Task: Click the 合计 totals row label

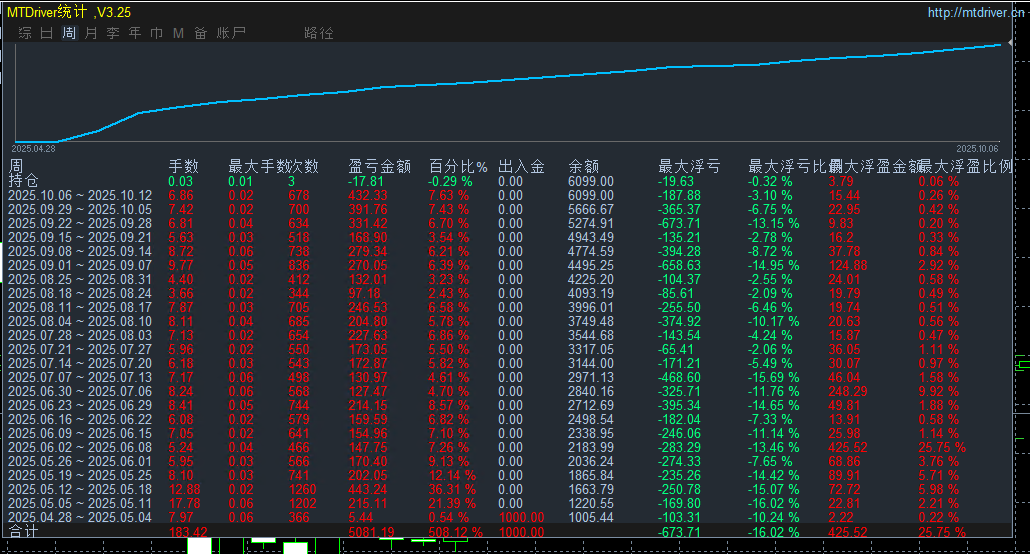Action: (24, 532)
